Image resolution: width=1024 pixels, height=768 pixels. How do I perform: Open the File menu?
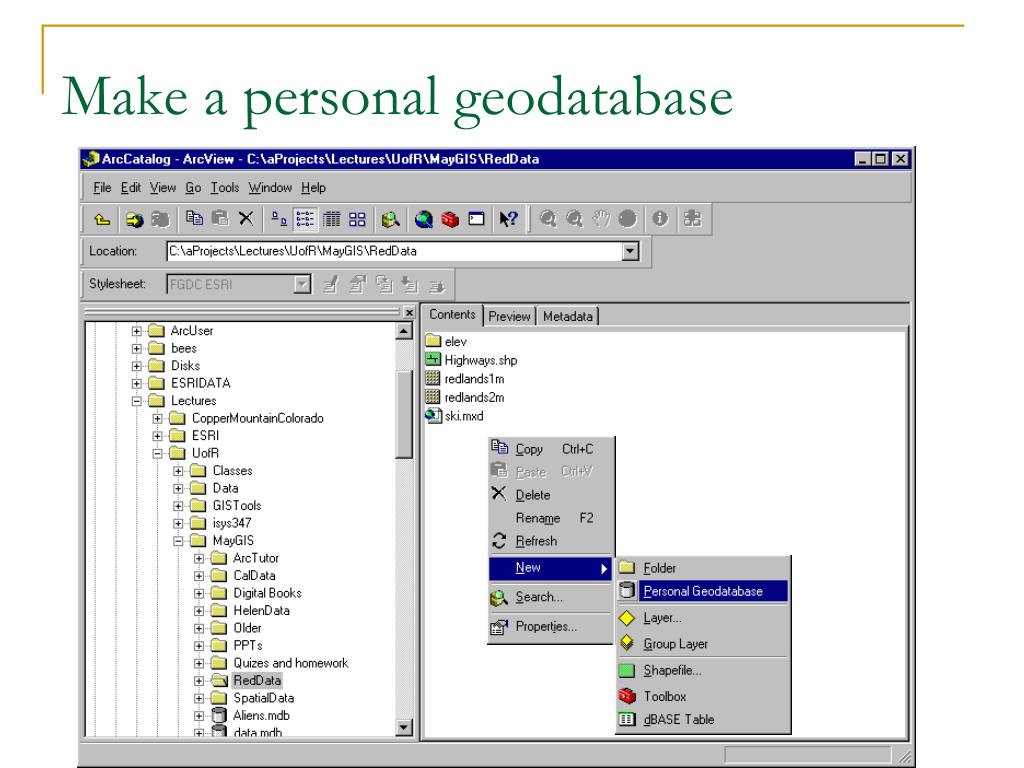click(x=102, y=188)
